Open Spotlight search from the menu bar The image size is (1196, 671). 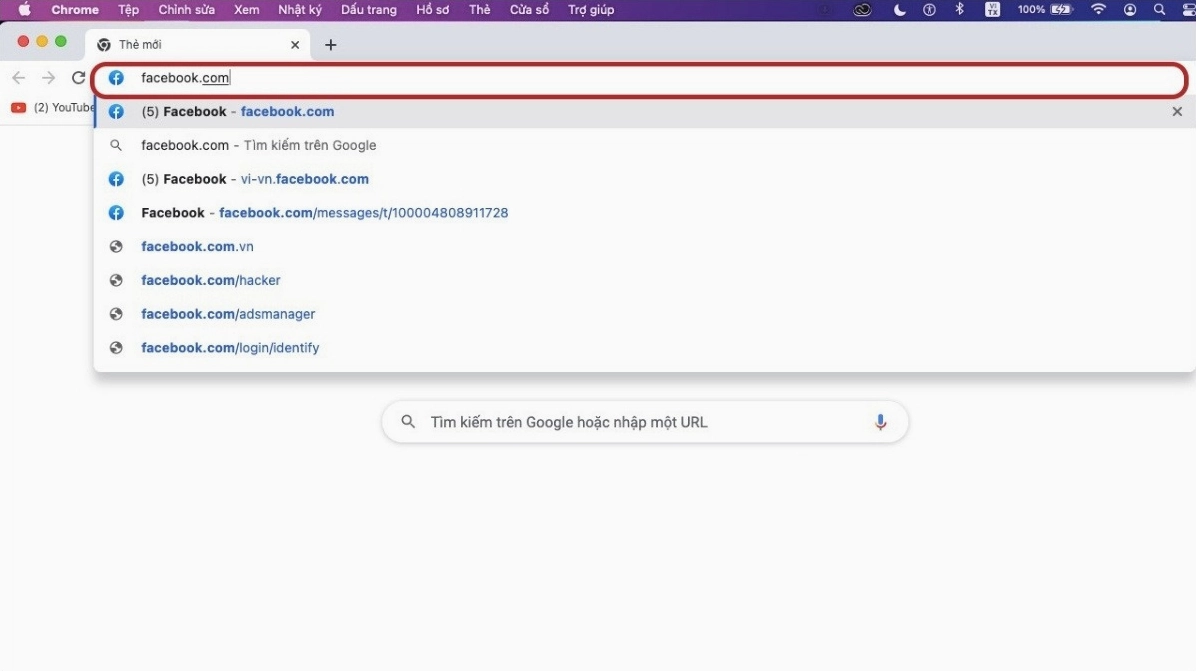tap(1159, 9)
